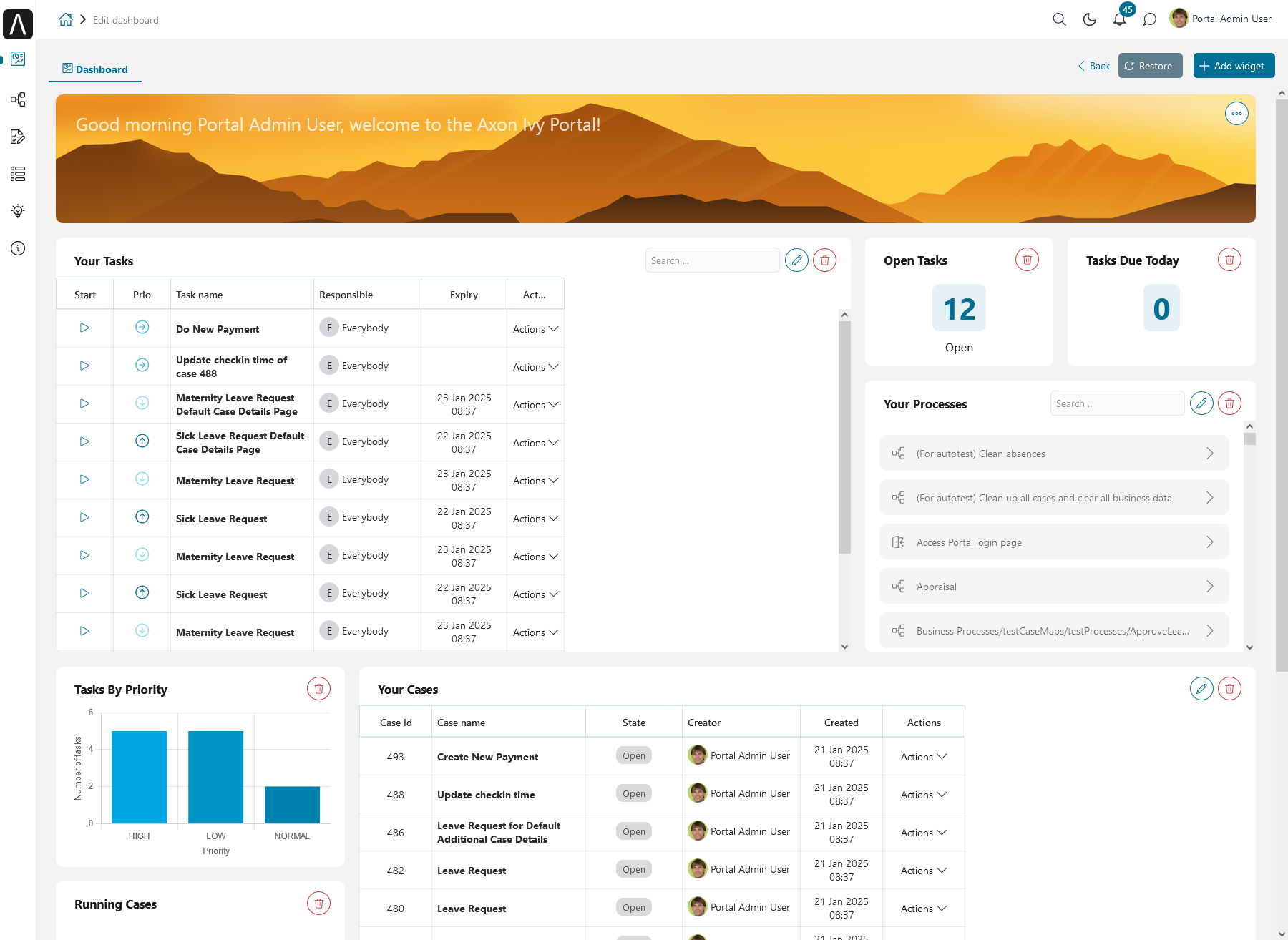Viewport: 1288px width, 940px height.
Task: Edit the Your Processes widget
Action: [1201, 403]
